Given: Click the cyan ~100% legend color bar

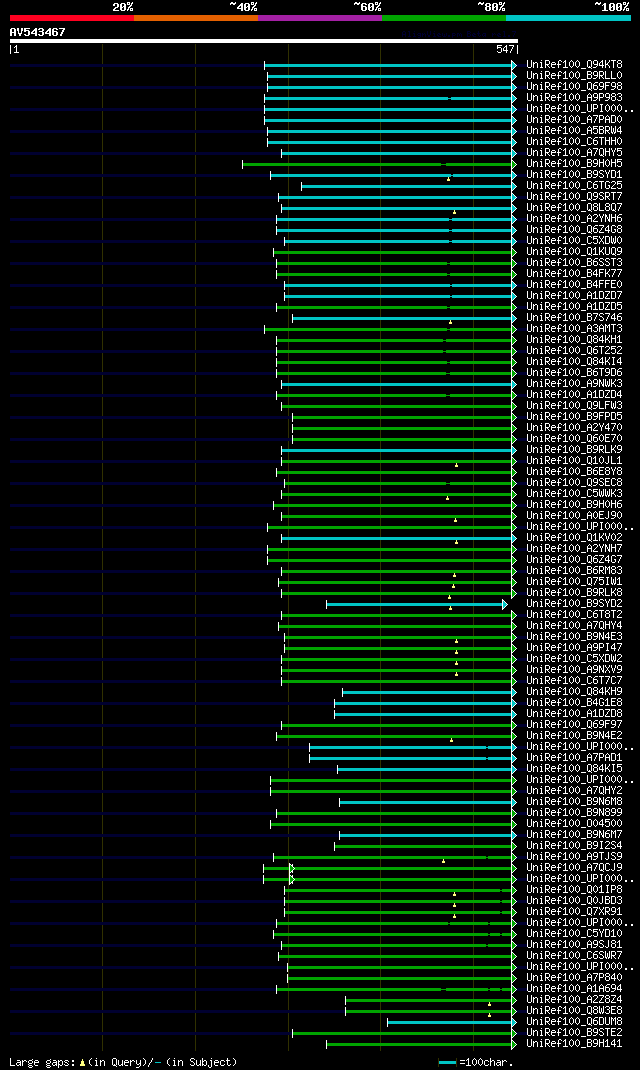Looking at the screenshot, I should tap(568, 18).
